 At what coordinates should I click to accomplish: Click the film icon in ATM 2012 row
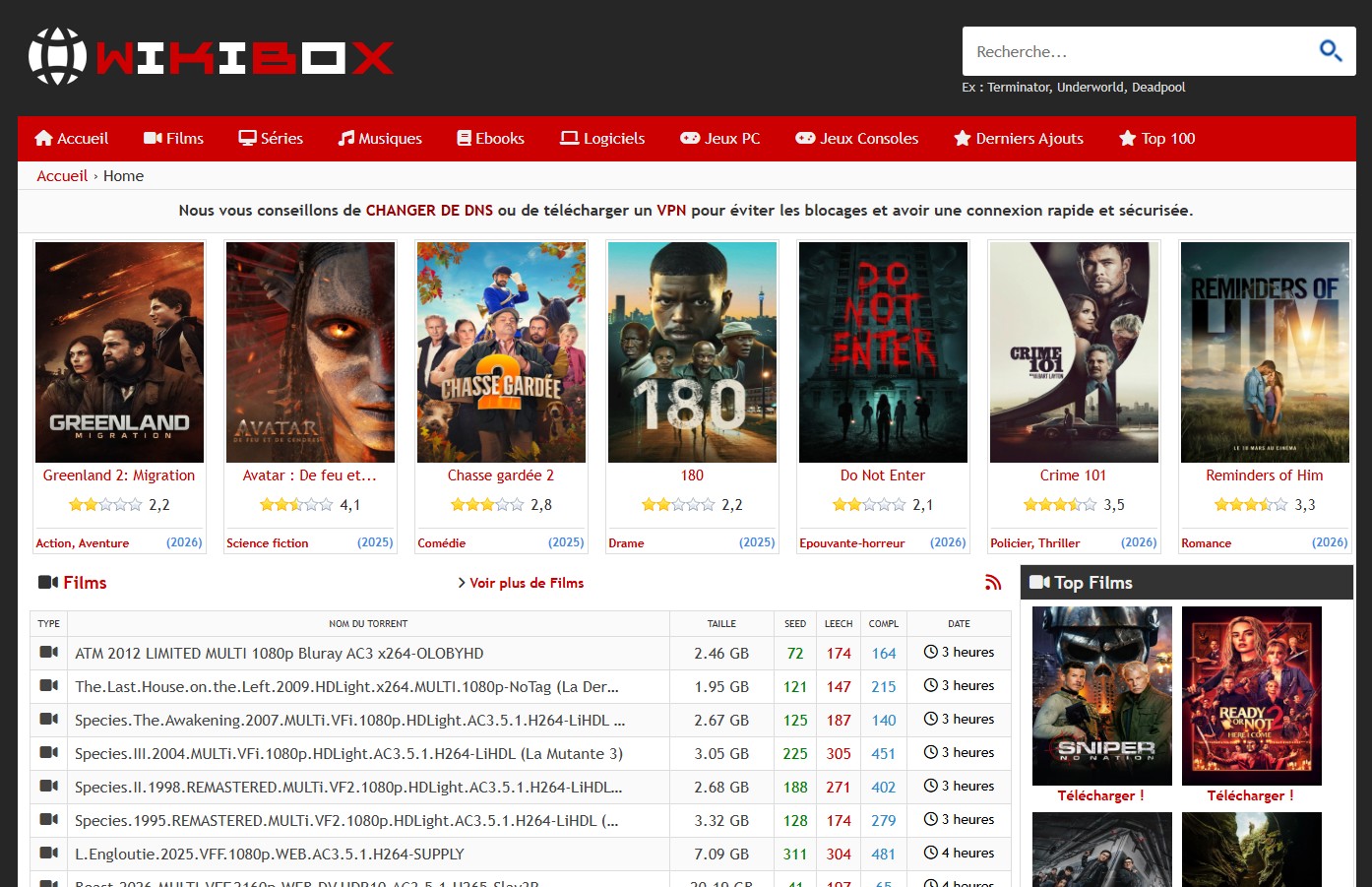click(48, 653)
